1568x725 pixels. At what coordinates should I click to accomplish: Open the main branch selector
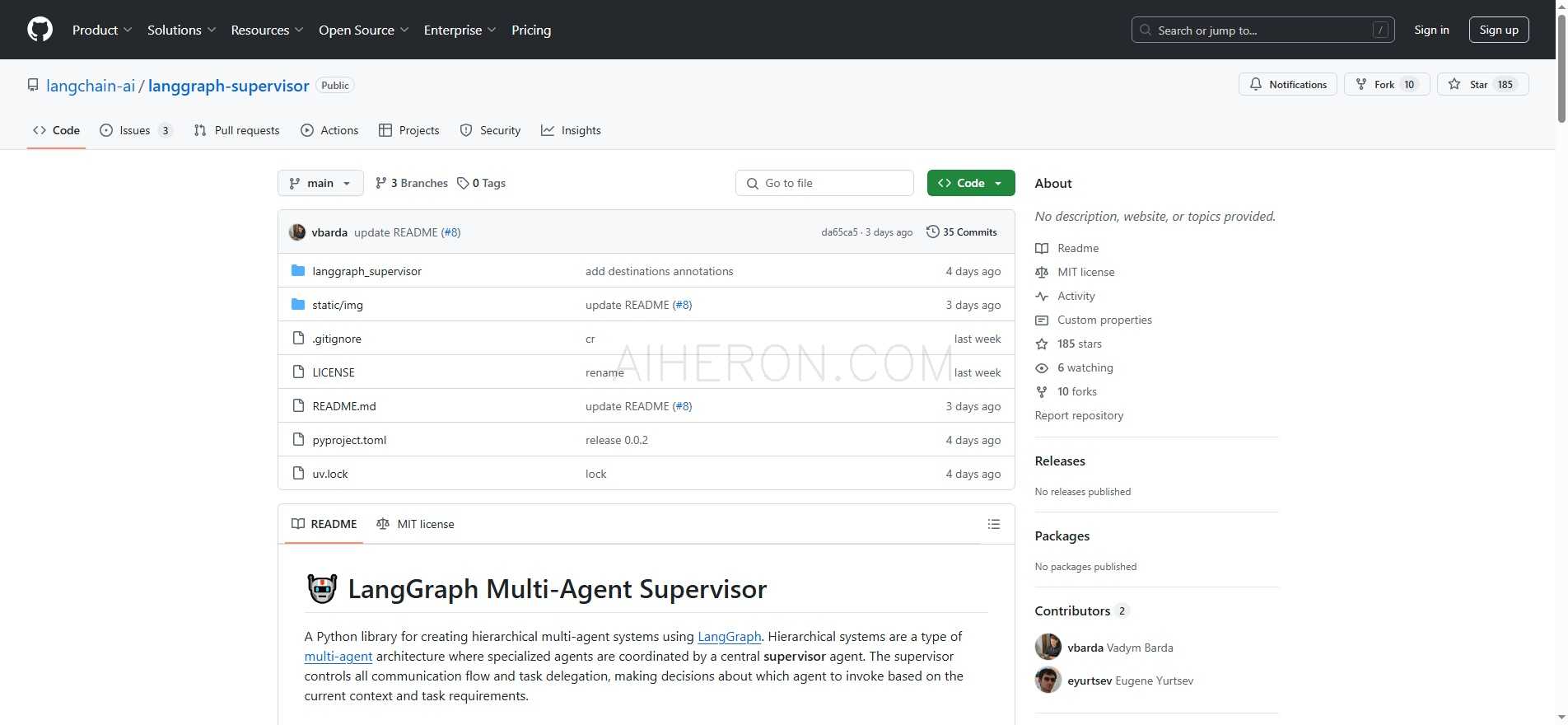pos(320,183)
